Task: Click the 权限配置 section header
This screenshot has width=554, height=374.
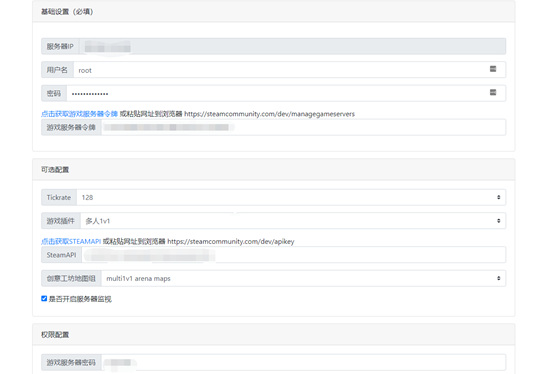Action: point(274,334)
